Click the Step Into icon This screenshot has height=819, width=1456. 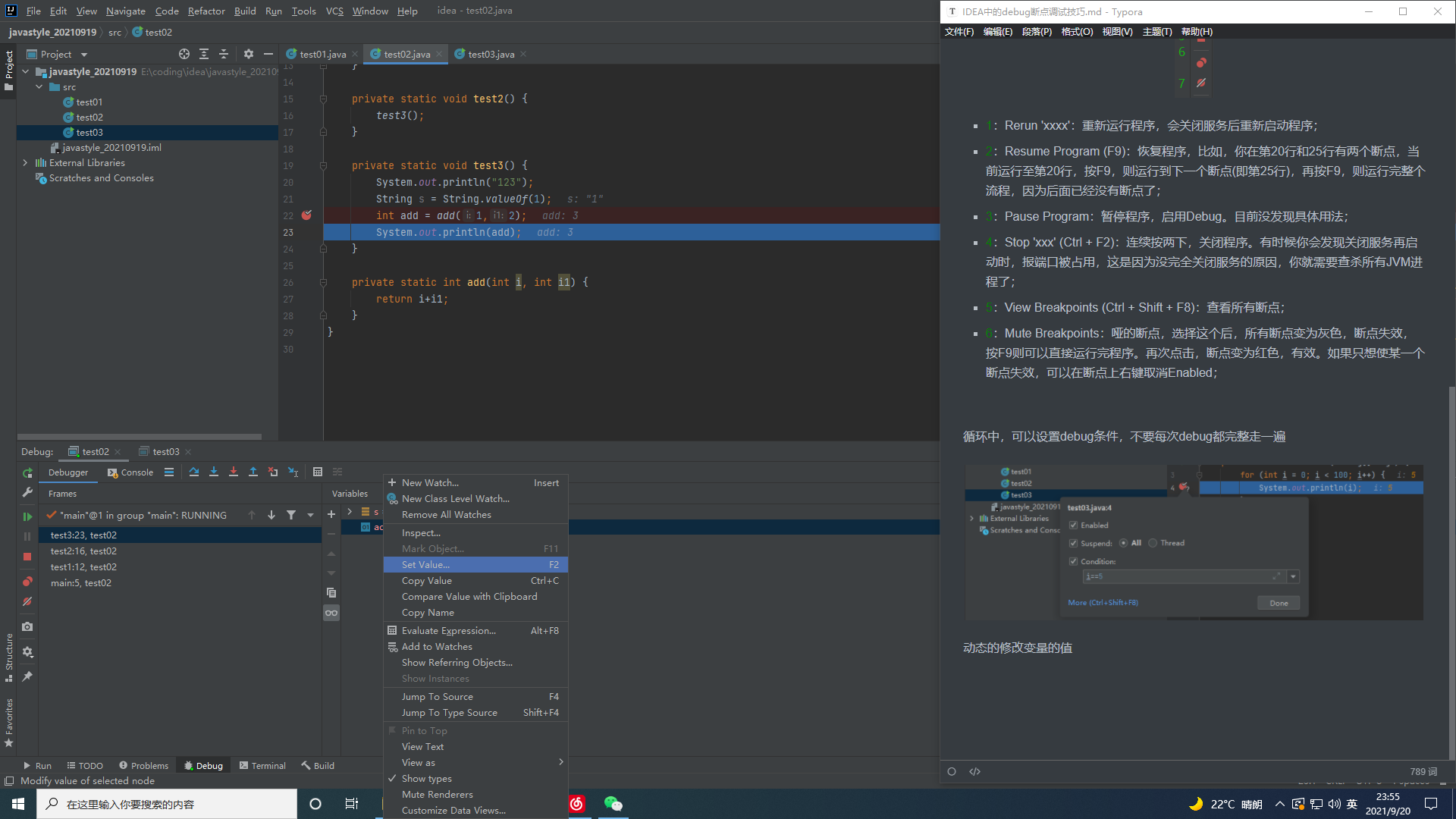[x=214, y=472]
